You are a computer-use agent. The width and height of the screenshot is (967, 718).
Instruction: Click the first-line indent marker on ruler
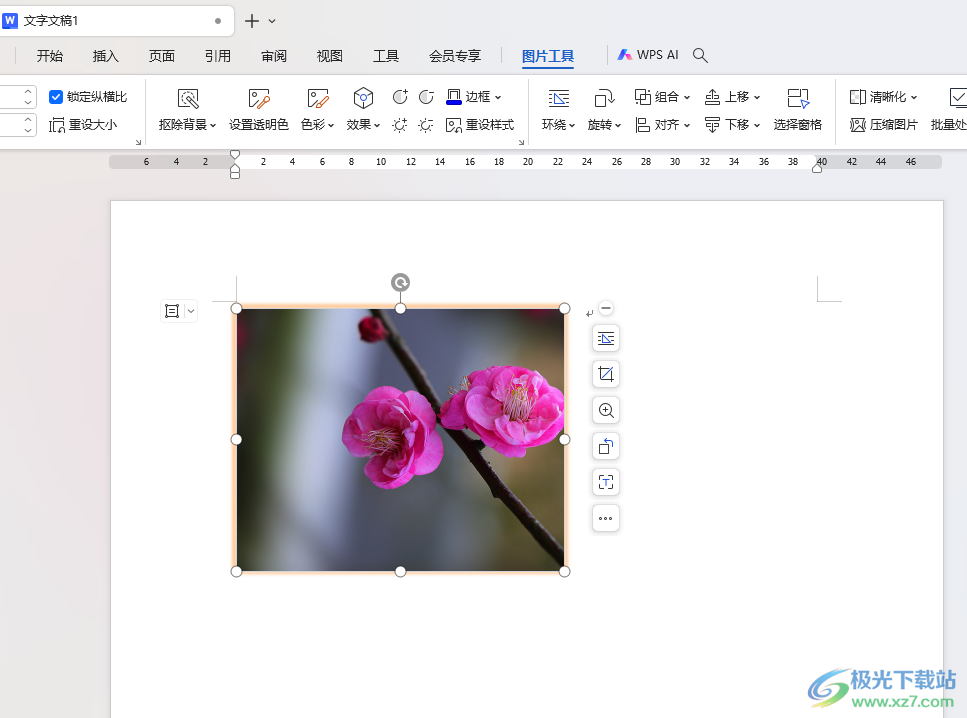point(235,154)
